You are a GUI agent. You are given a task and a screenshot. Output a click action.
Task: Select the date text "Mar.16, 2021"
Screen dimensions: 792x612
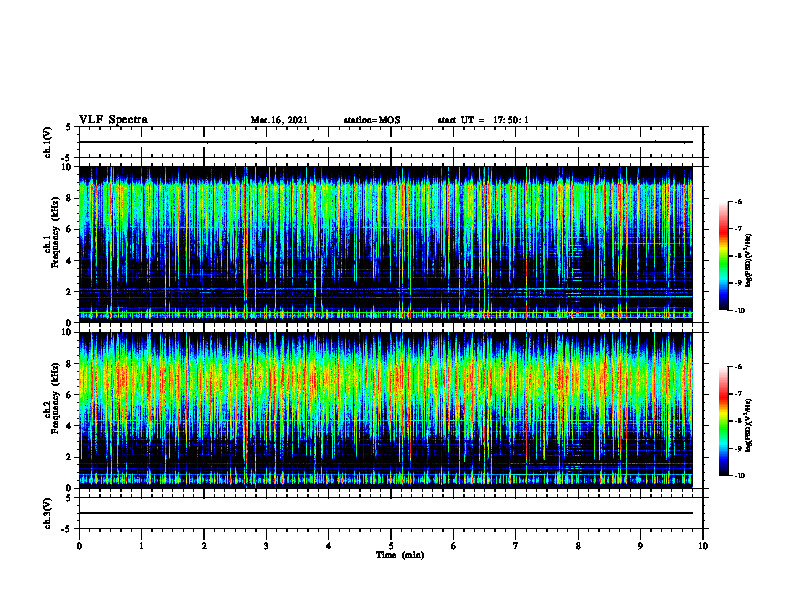(279, 120)
